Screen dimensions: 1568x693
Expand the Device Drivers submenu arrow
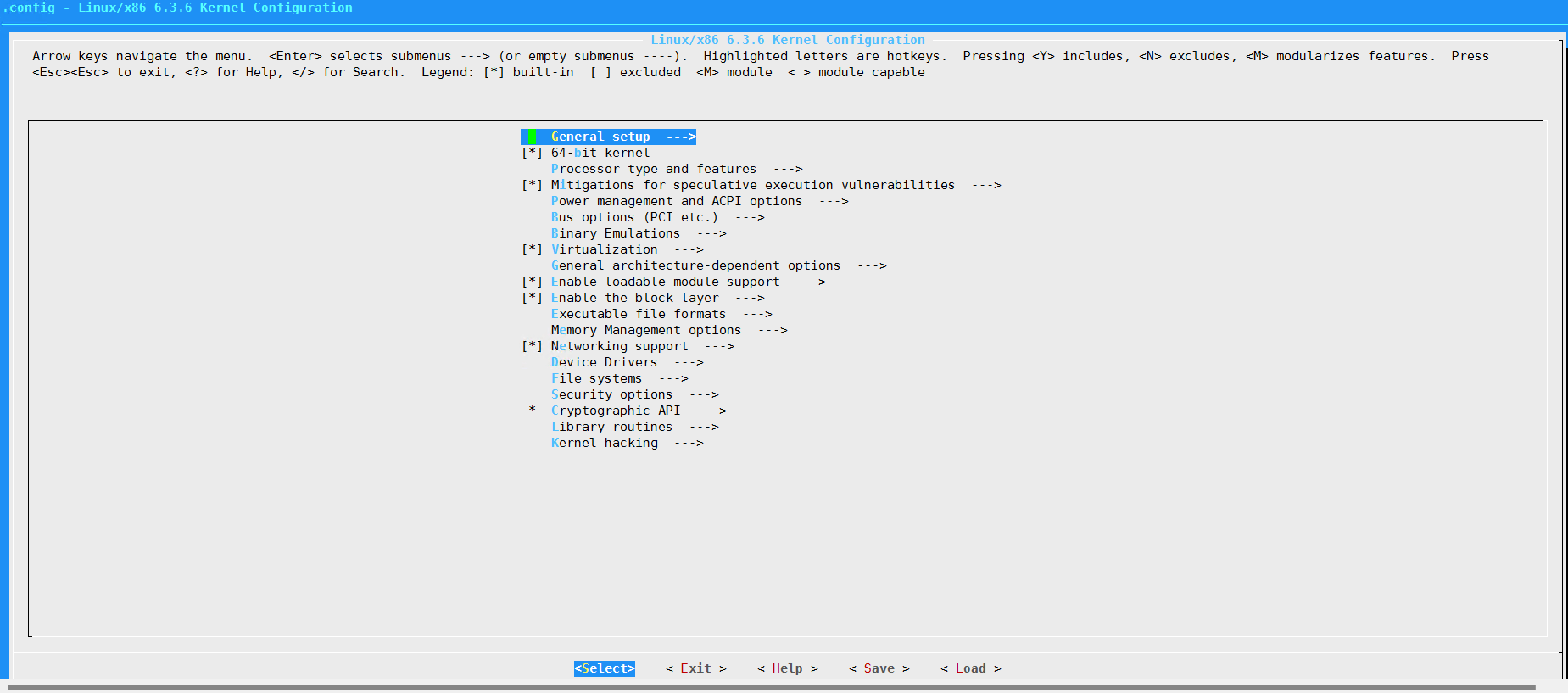pos(689,362)
